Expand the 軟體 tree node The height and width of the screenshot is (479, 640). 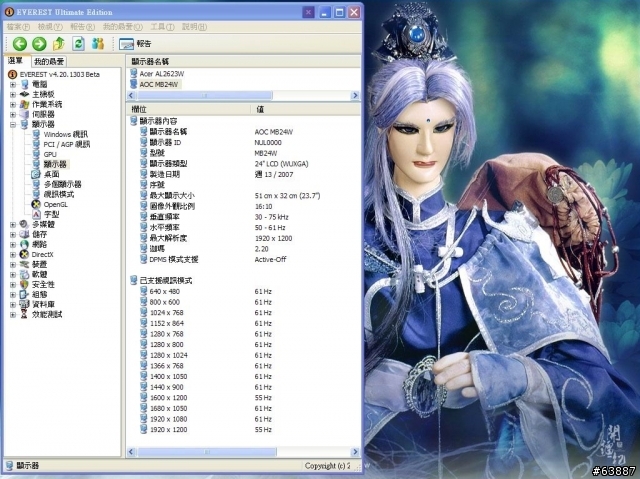[13, 274]
